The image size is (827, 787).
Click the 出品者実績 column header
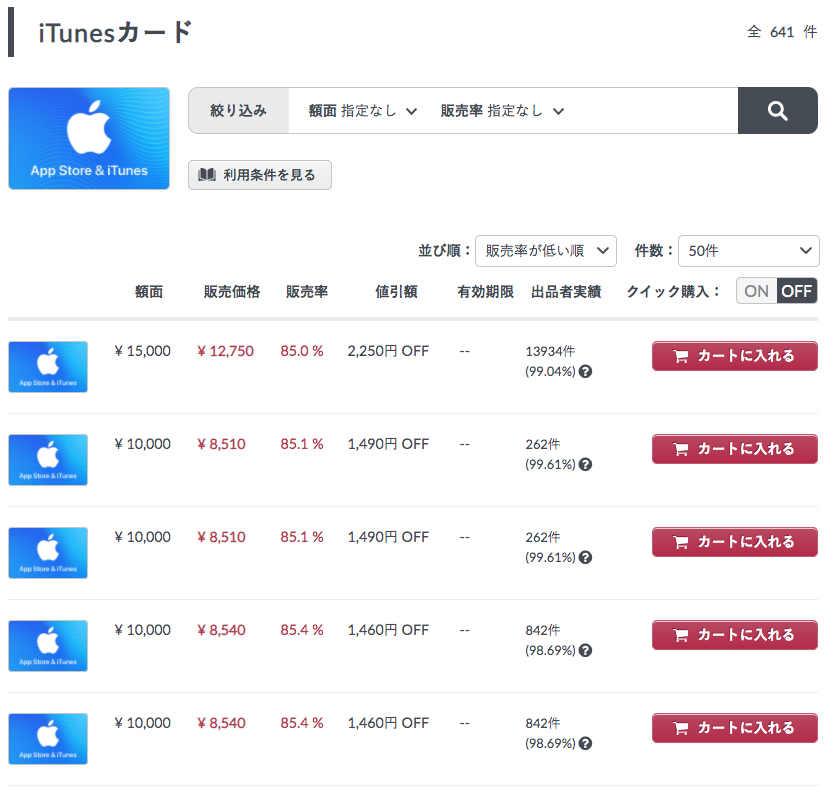pos(566,292)
